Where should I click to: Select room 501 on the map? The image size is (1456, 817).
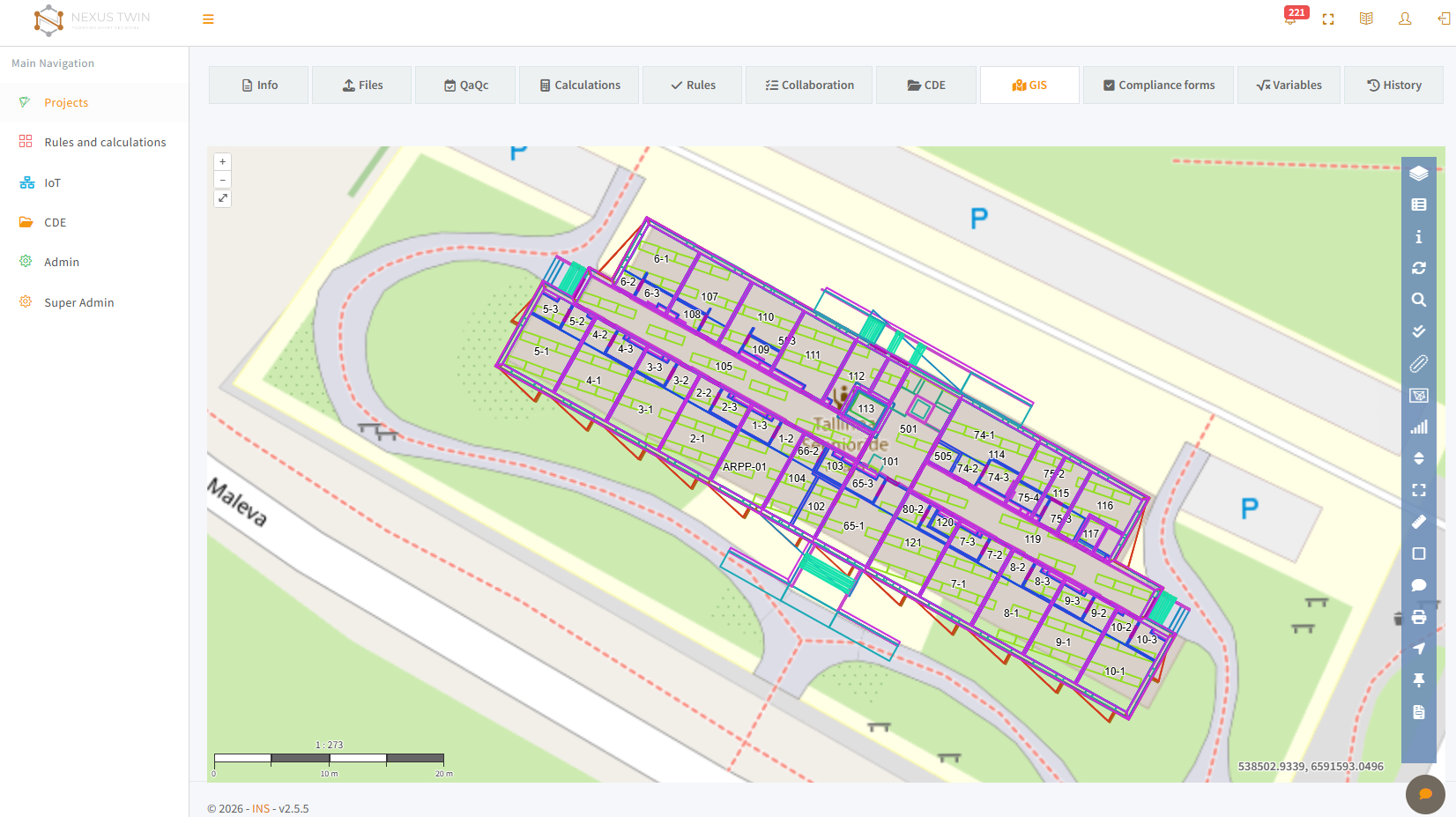909,429
